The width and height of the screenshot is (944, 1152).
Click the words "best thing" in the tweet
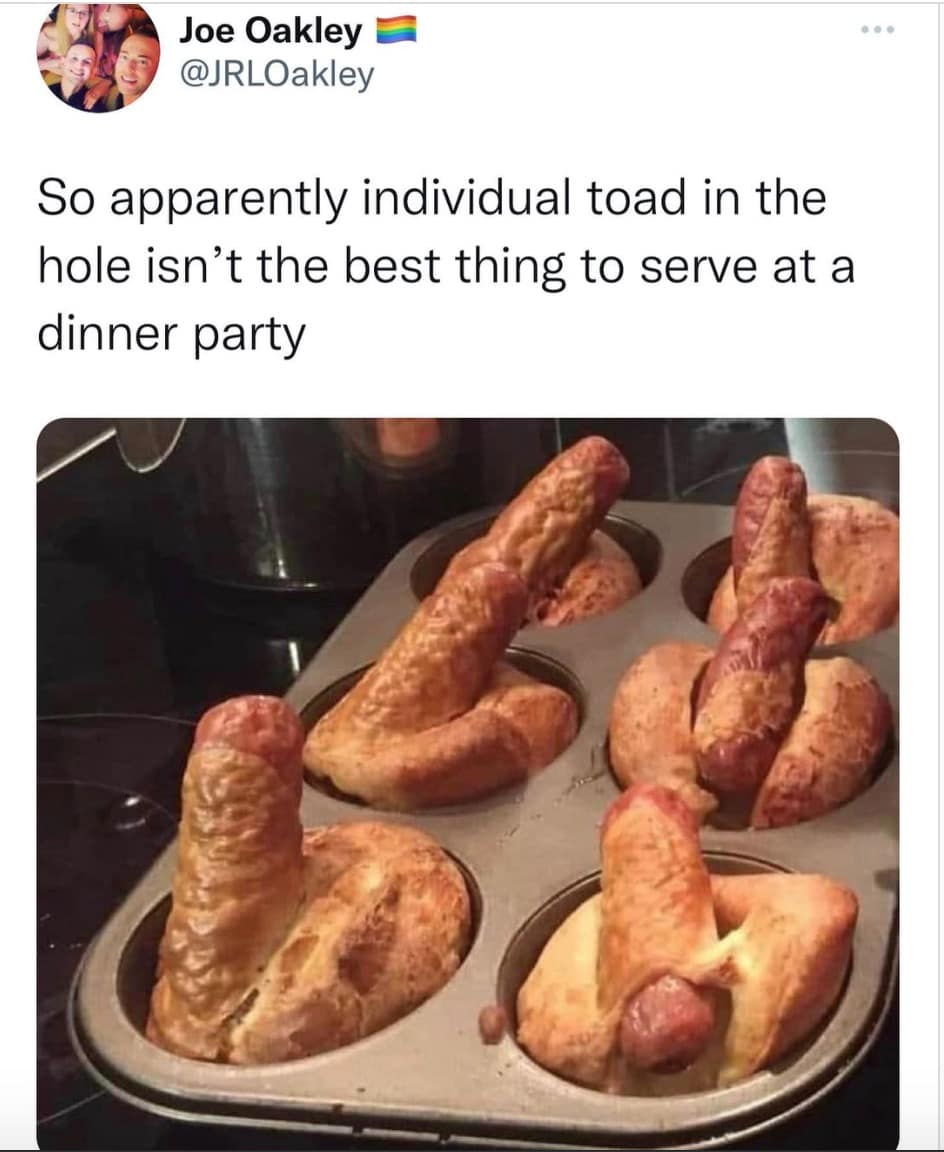click(455, 266)
